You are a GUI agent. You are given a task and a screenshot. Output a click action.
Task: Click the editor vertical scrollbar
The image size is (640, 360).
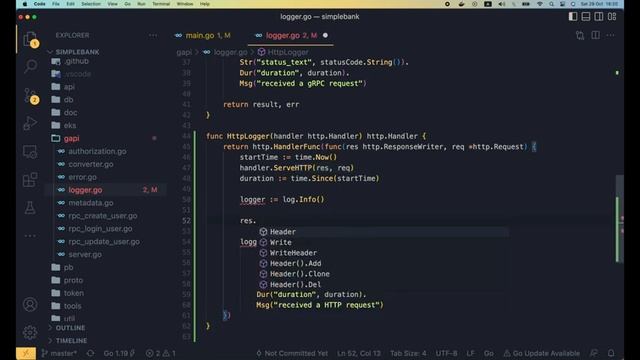[x=620, y=218]
